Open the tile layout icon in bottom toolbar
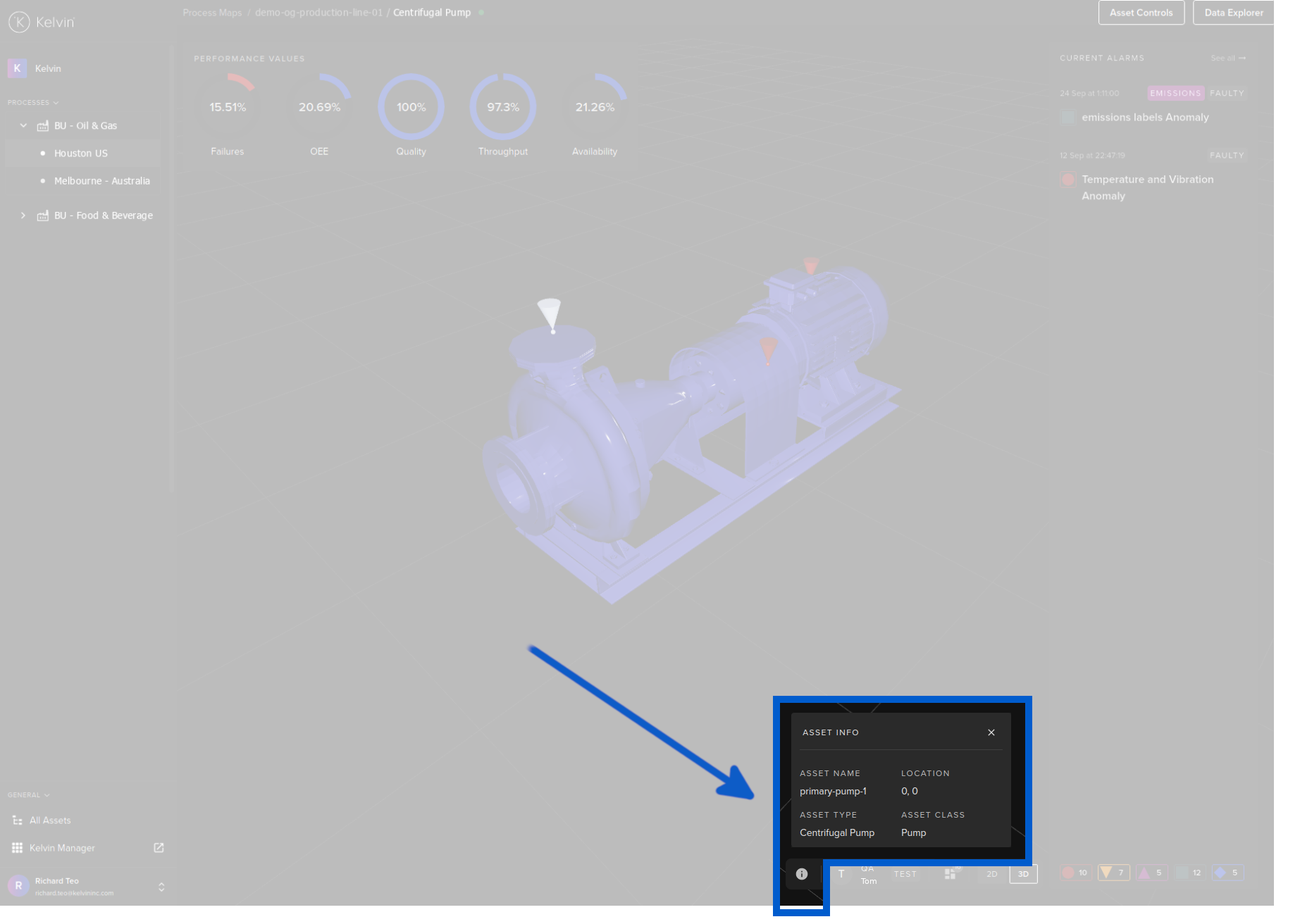The width and height of the screenshot is (1300, 924). [950, 873]
